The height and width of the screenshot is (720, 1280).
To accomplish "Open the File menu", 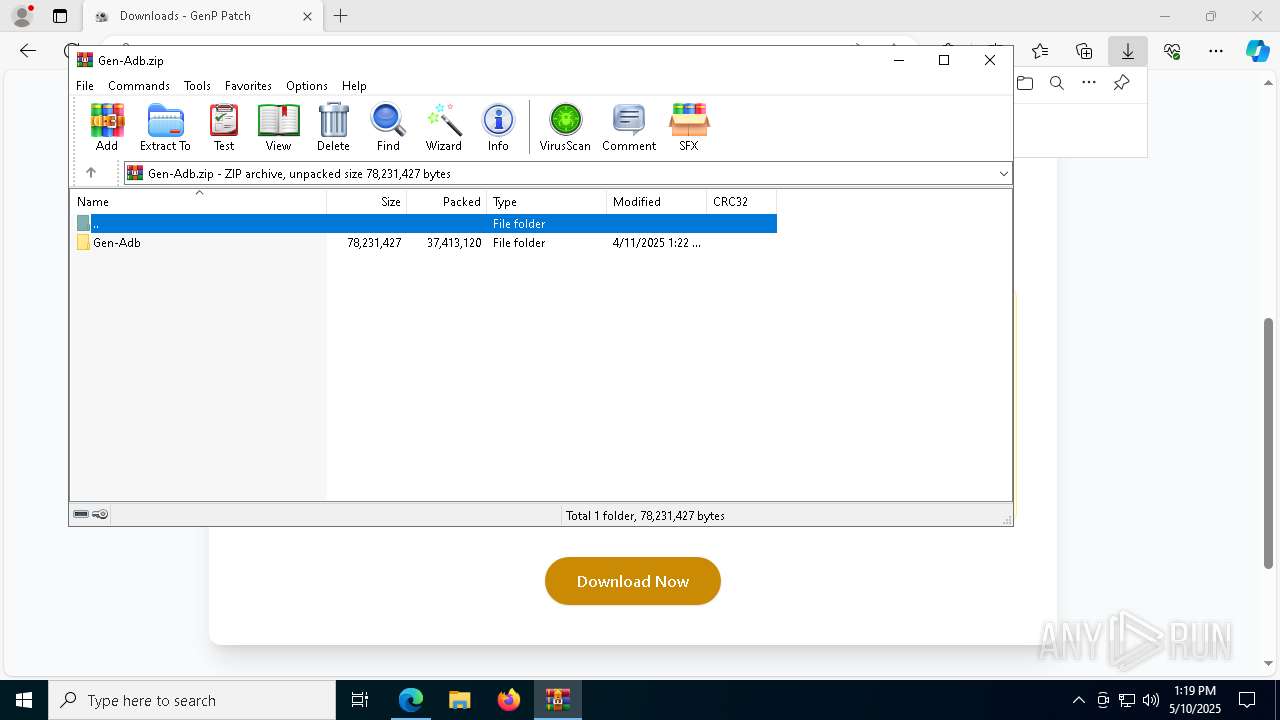I will (x=85, y=86).
